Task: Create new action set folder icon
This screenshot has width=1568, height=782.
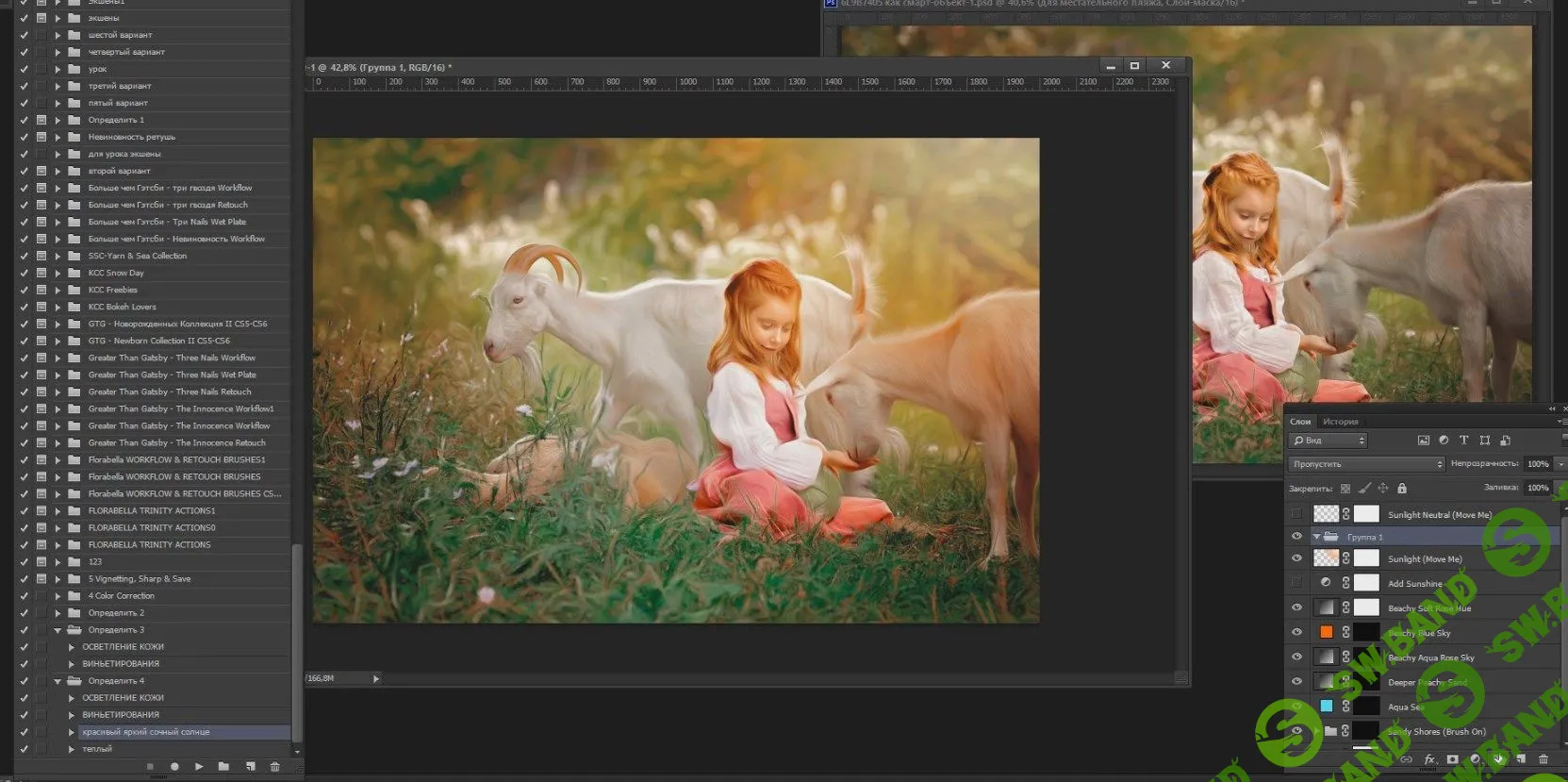Action: point(223,767)
